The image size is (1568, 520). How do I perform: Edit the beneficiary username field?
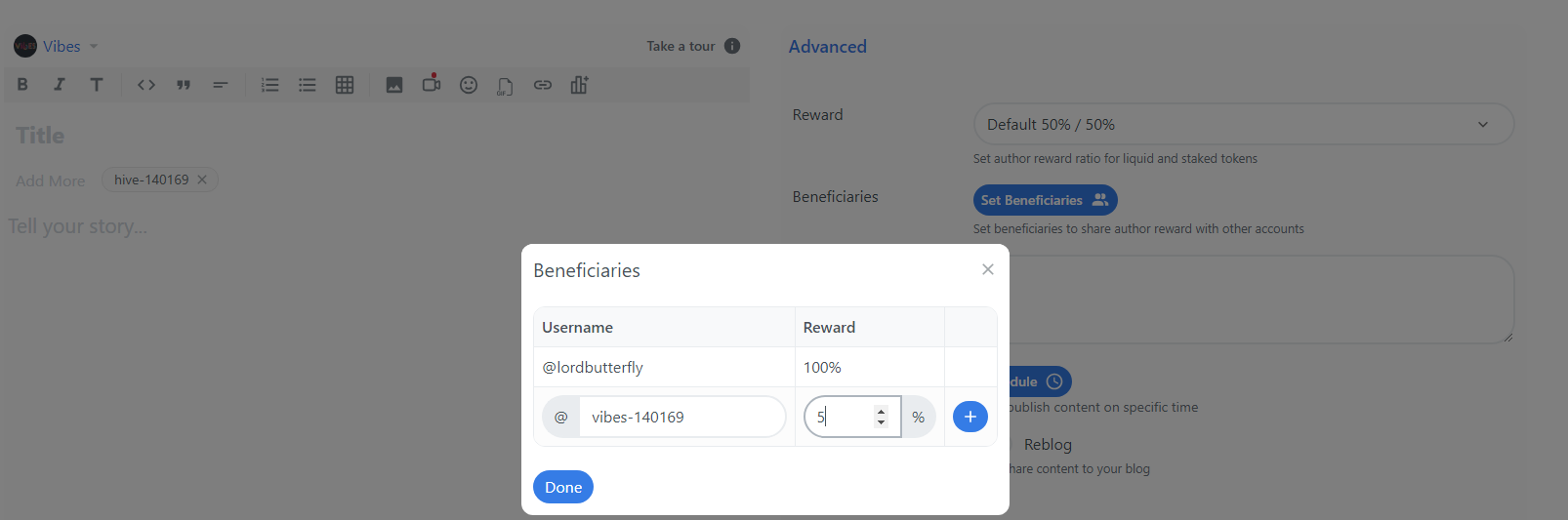pyautogui.click(x=681, y=417)
